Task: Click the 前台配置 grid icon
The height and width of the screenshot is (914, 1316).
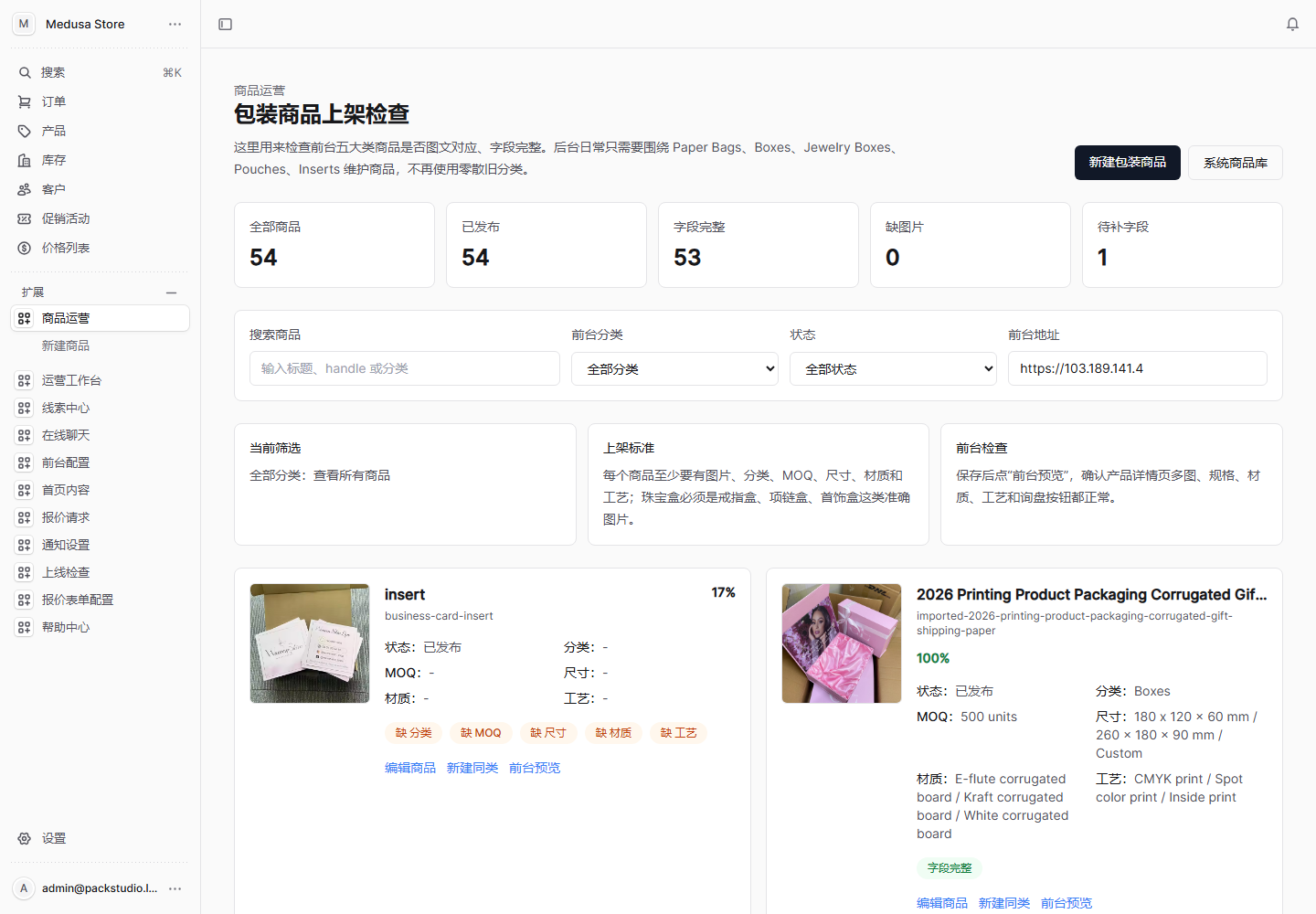Action: (x=25, y=462)
